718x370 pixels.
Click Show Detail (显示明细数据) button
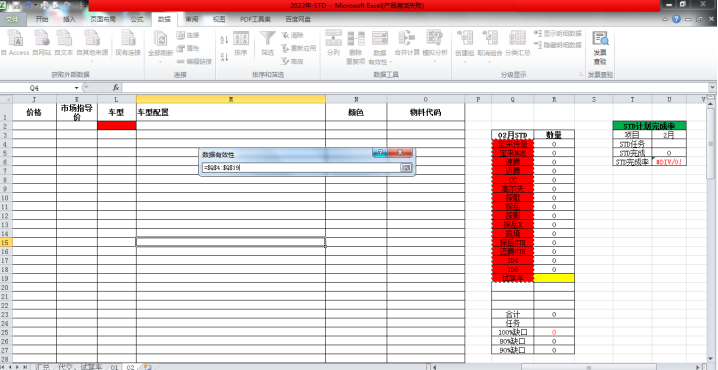[558, 33]
